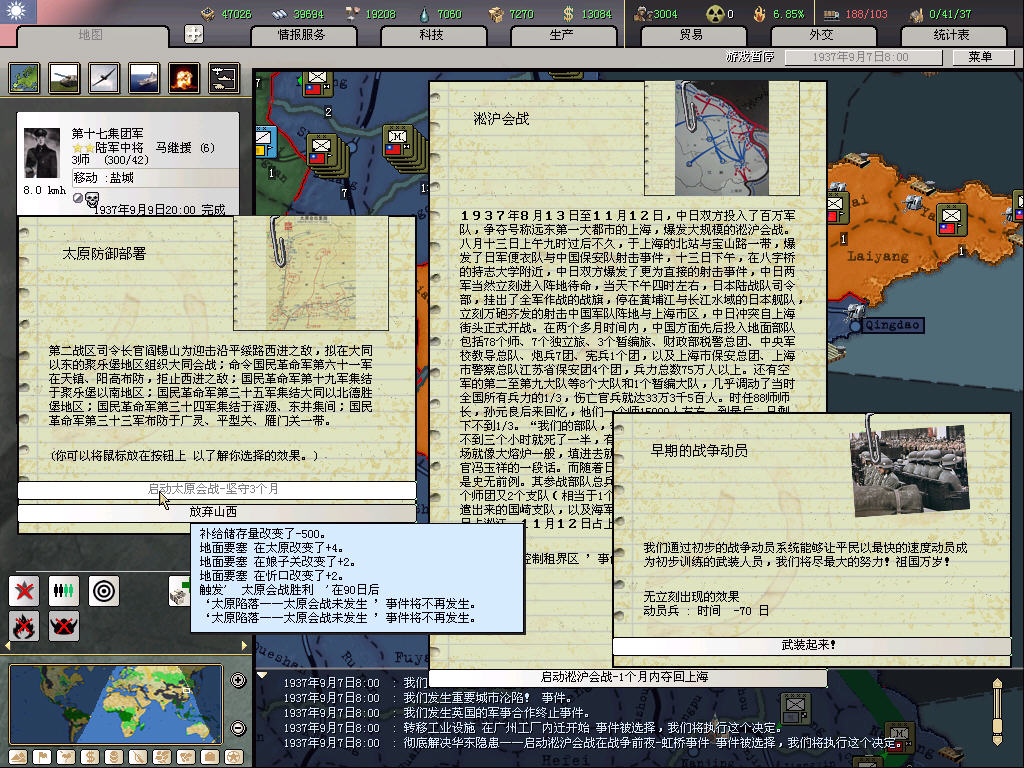Click the nuclear radiation icon showing 0
Image resolution: width=1024 pixels, height=768 pixels.
(715, 14)
